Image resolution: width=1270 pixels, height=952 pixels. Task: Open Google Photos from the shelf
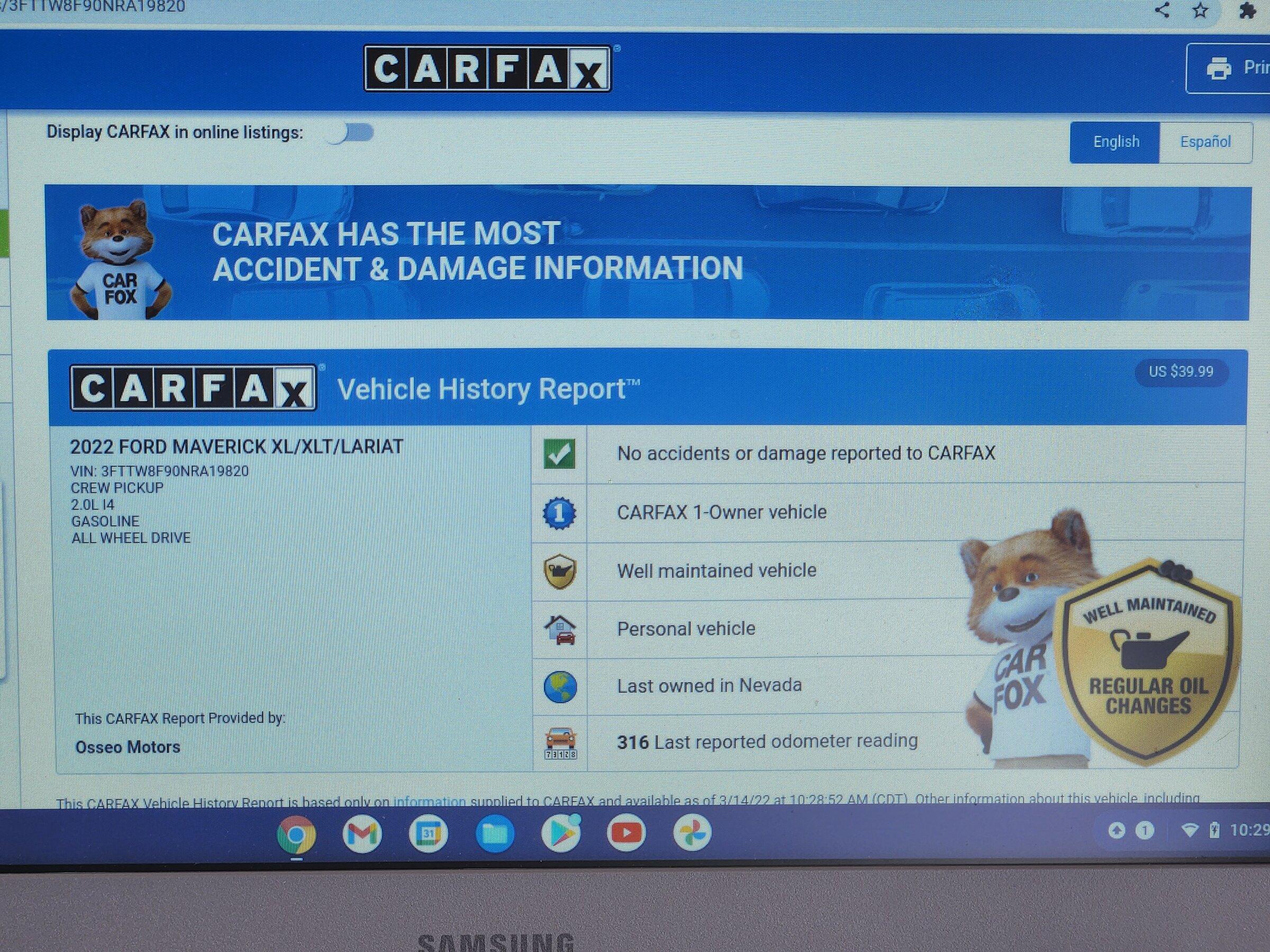pos(692,832)
